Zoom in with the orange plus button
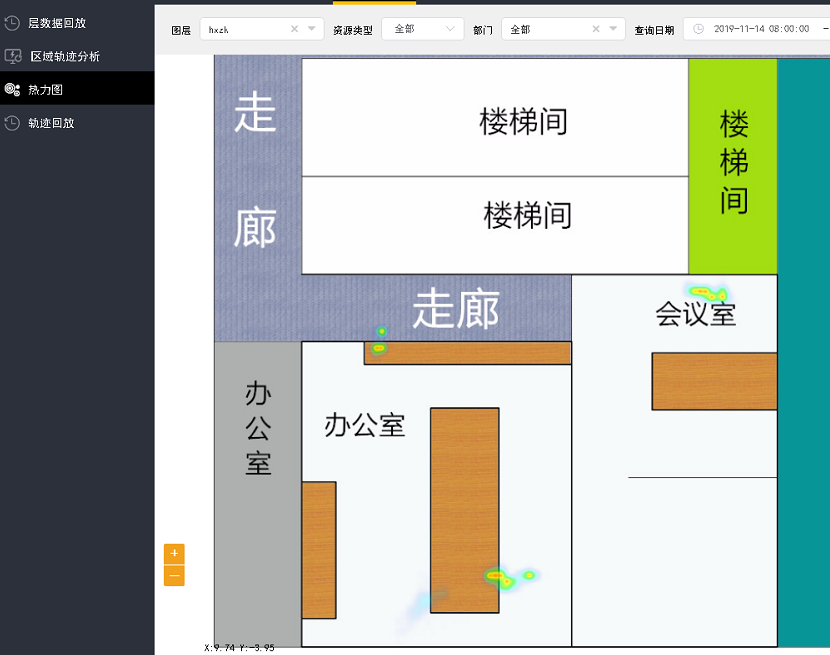The image size is (830, 655). [174, 552]
